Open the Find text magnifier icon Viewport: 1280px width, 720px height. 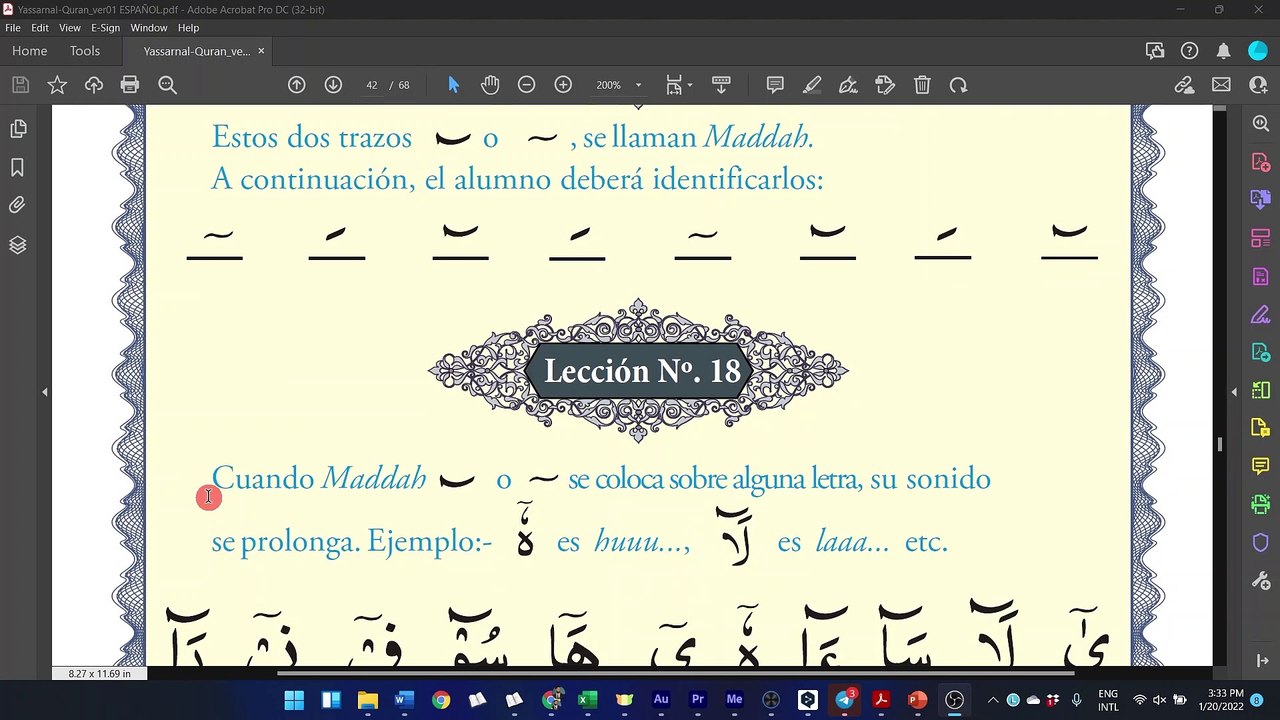[167, 85]
